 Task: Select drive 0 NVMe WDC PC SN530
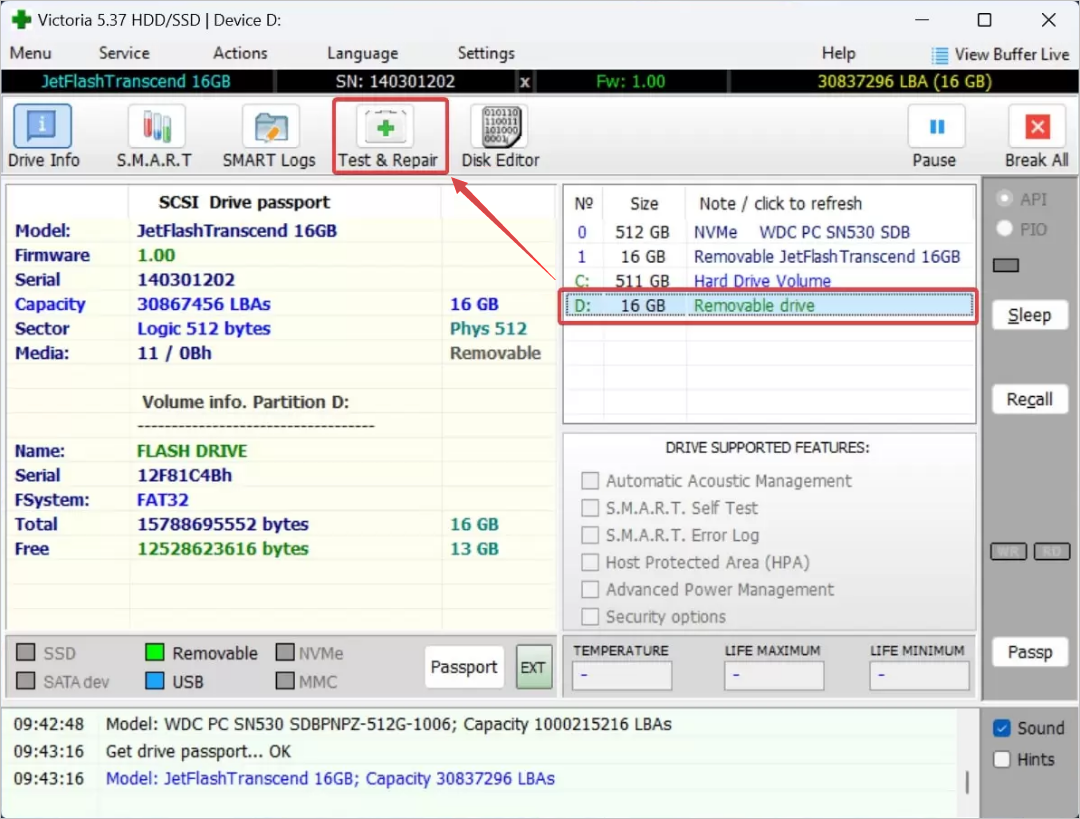pyautogui.click(x=769, y=232)
